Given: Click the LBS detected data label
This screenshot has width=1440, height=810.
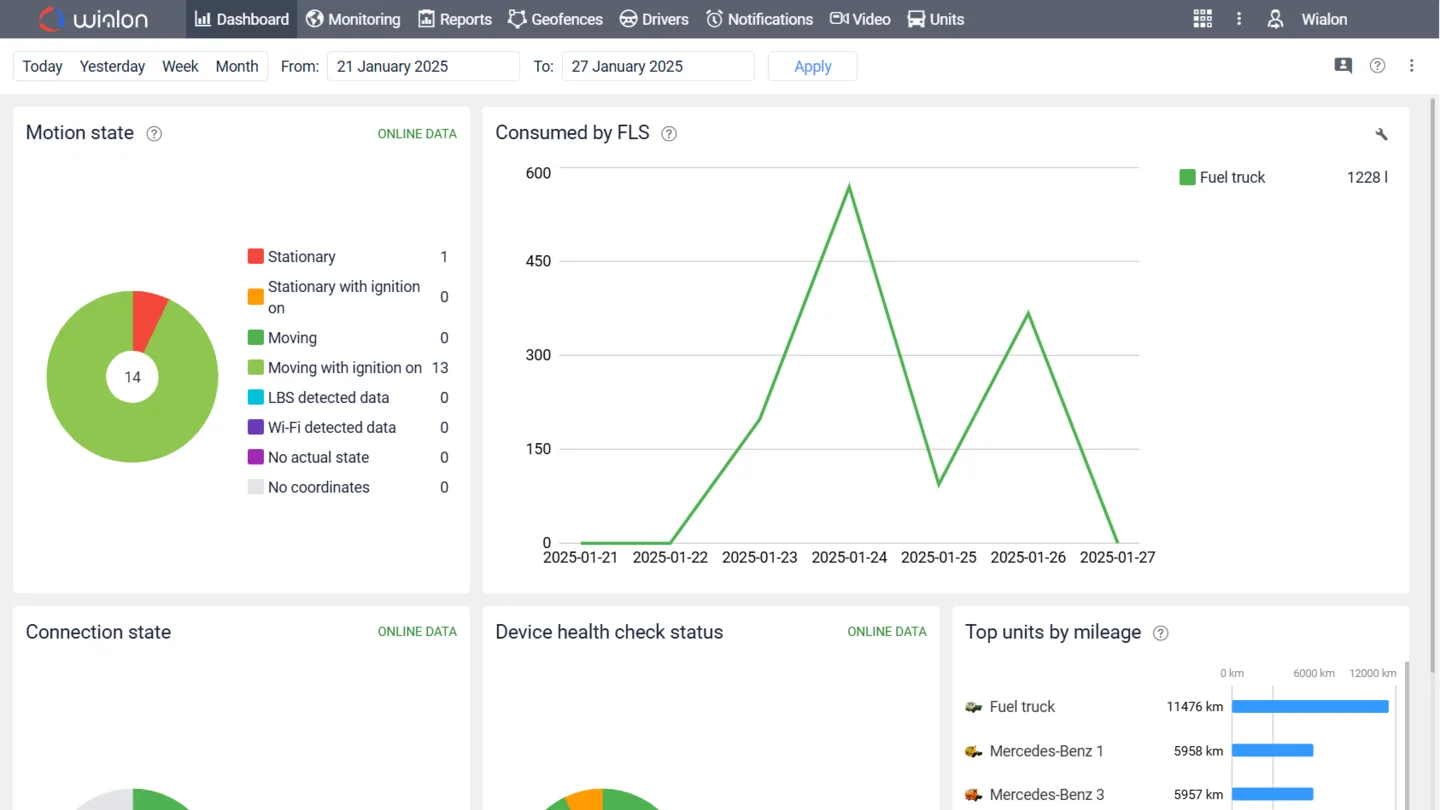Looking at the screenshot, I should point(328,398).
